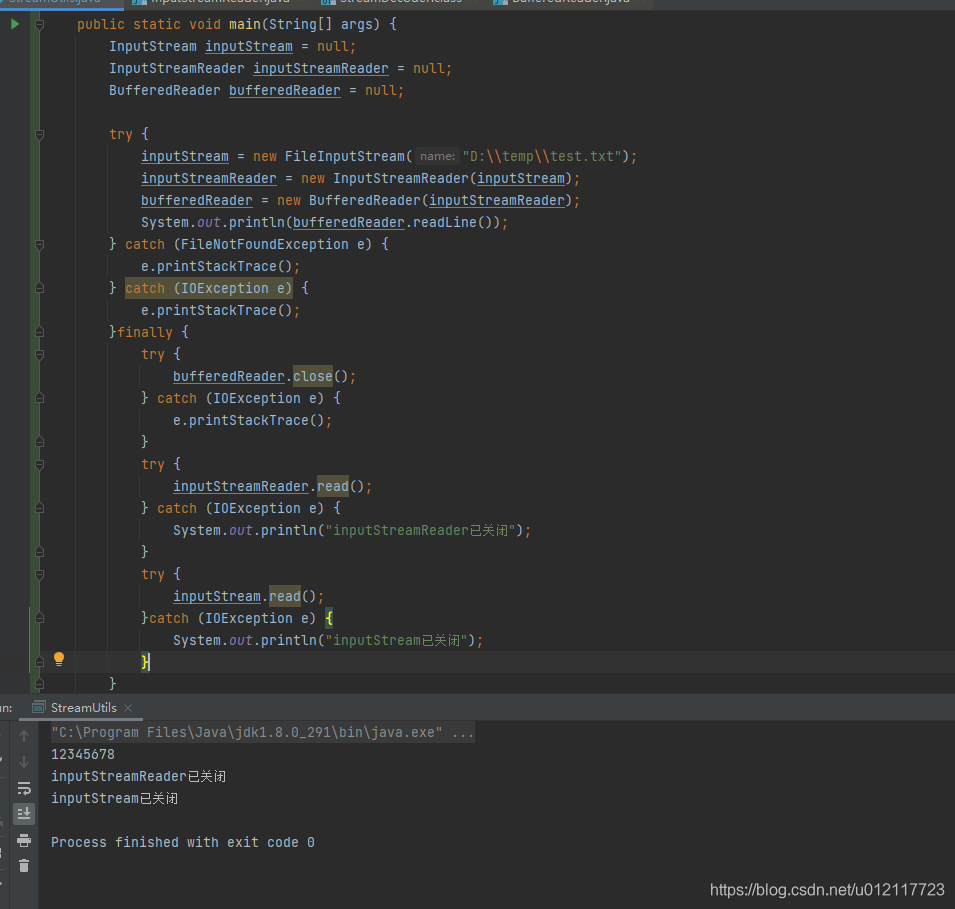Click BufferedReader type in variable declaration
Viewport: 955px width, 909px height.
pos(165,90)
